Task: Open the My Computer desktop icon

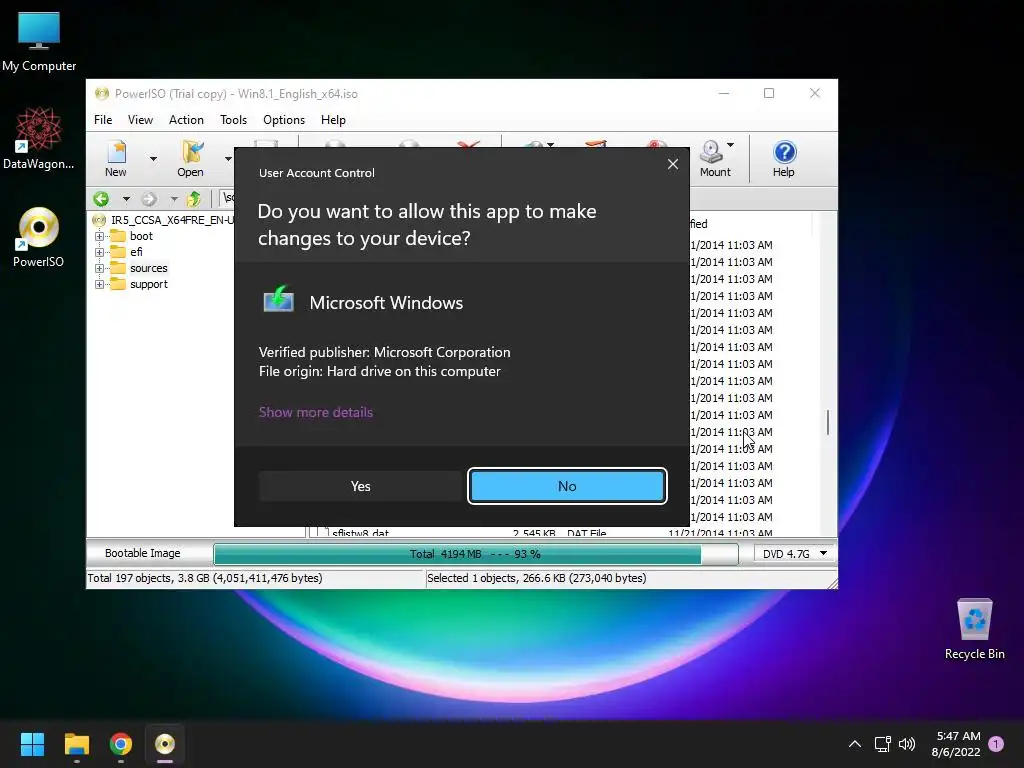Action: (39, 42)
